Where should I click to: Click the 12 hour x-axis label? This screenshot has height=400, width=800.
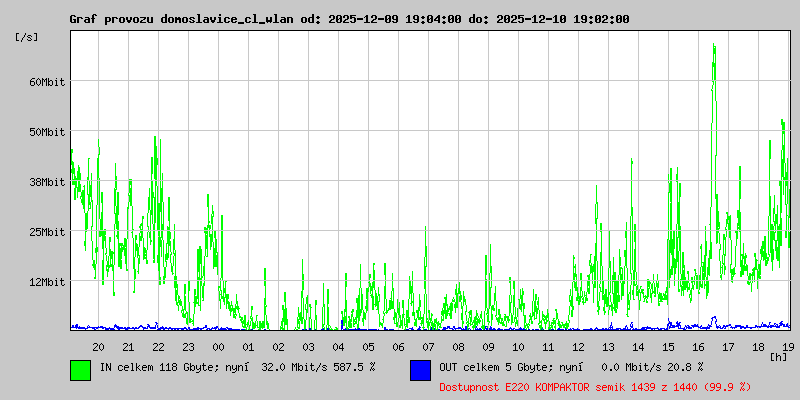tap(579, 347)
